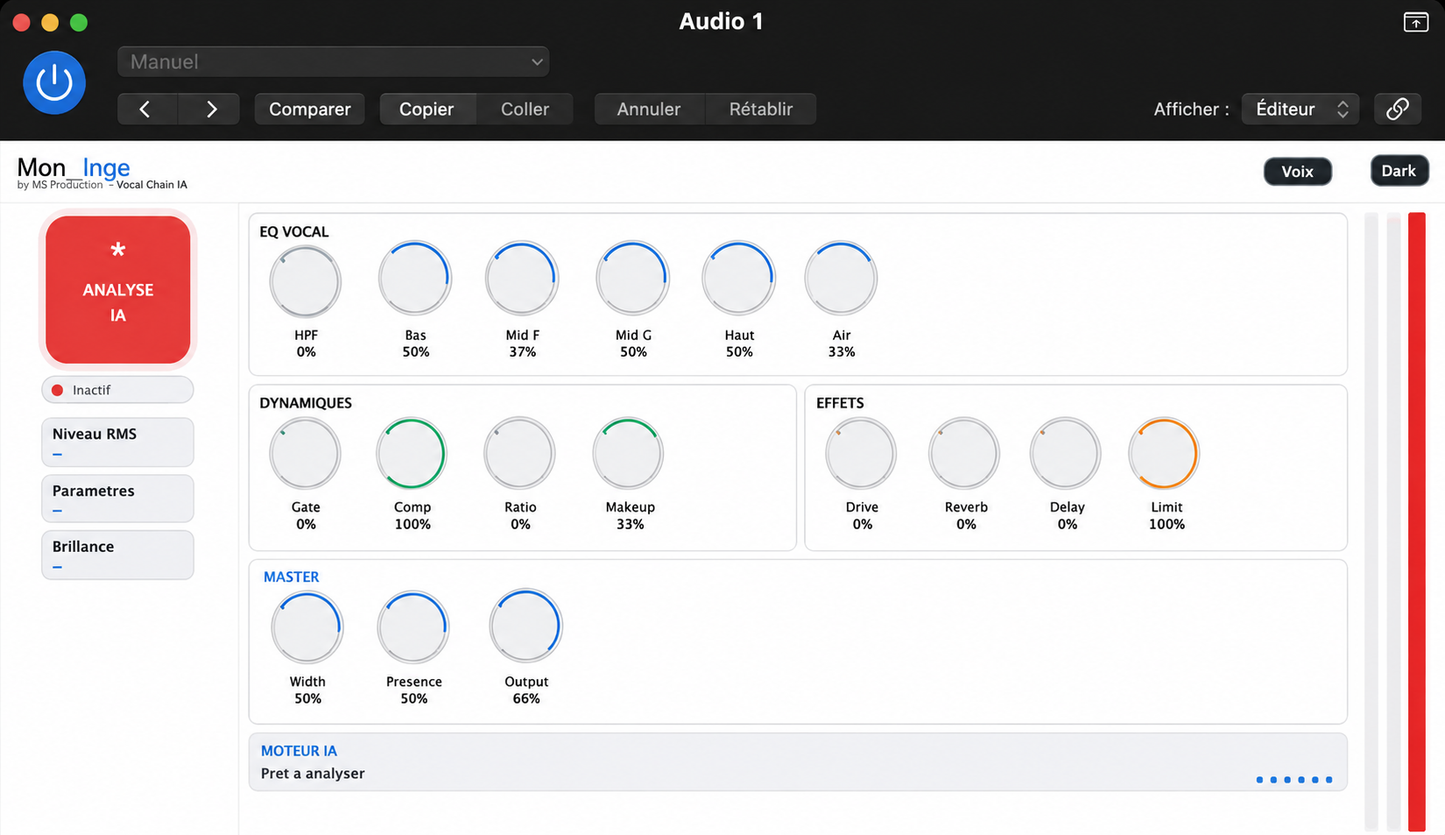
Task: Click the MASTER section title
Action: pos(291,577)
